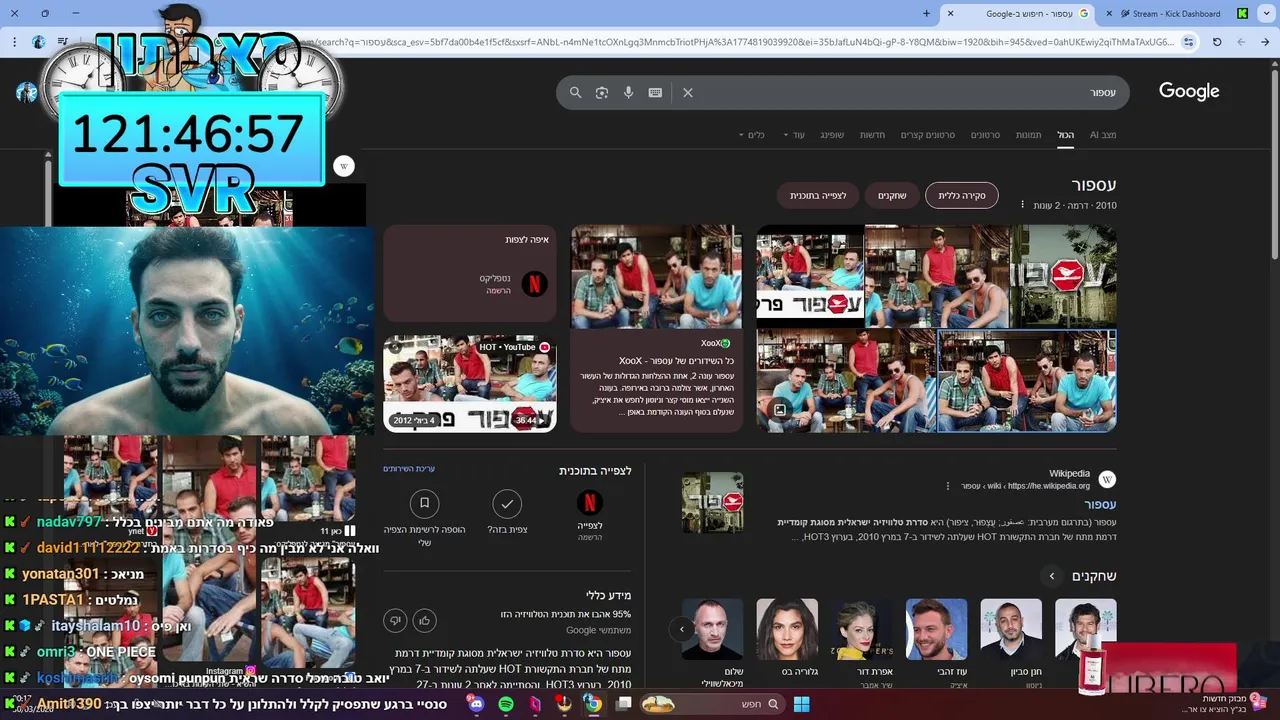Expand the עוד dropdown menu
Viewport: 1280px width, 720px height.
[x=794, y=135]
